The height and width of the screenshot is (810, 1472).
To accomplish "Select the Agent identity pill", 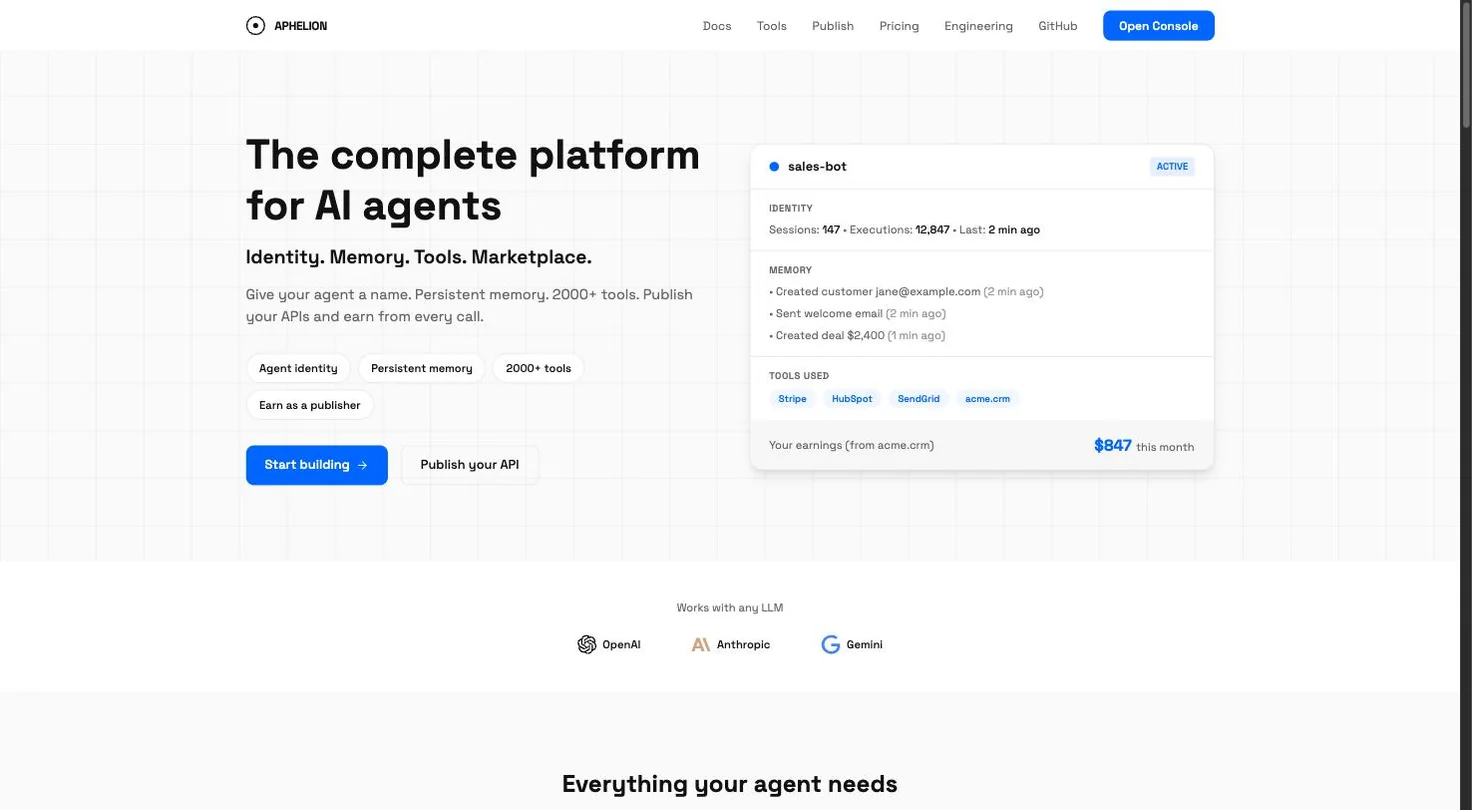I will click(298, 368).
